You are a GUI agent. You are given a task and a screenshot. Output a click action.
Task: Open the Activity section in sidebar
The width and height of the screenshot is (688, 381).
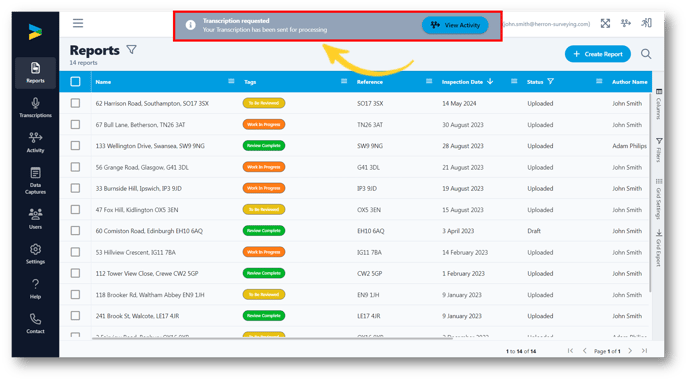(35, 142)
